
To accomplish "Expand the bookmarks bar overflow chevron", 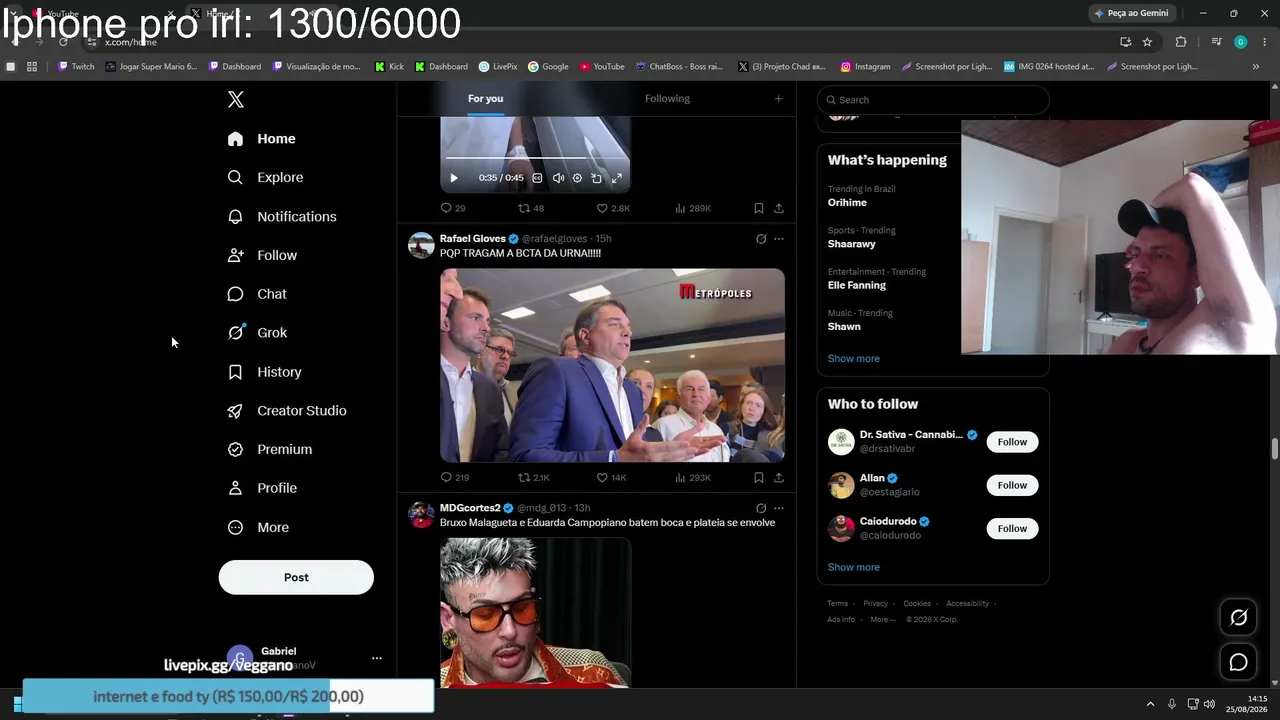I will (x=1256, y=67).
